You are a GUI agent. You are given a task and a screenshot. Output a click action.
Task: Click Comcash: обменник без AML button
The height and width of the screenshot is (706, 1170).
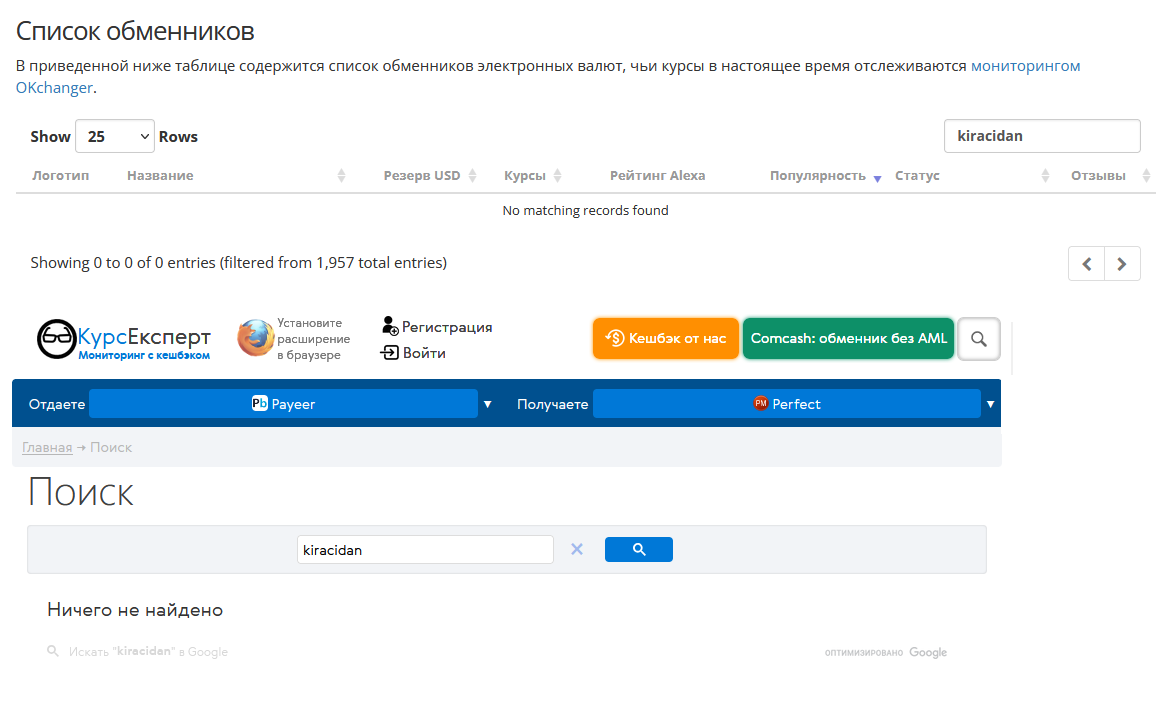click(848, 338)
